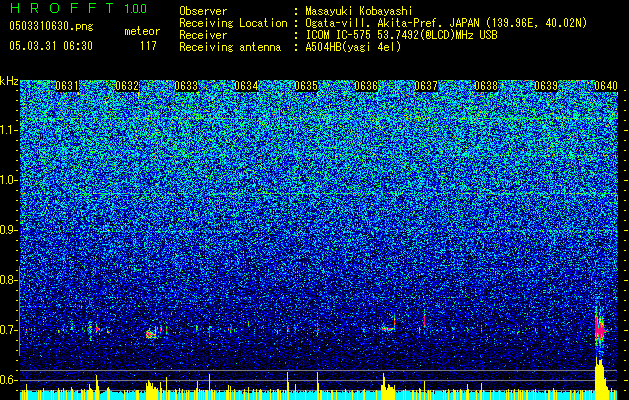Click the observer name Masayuki Kobayashi

point(359,11)
